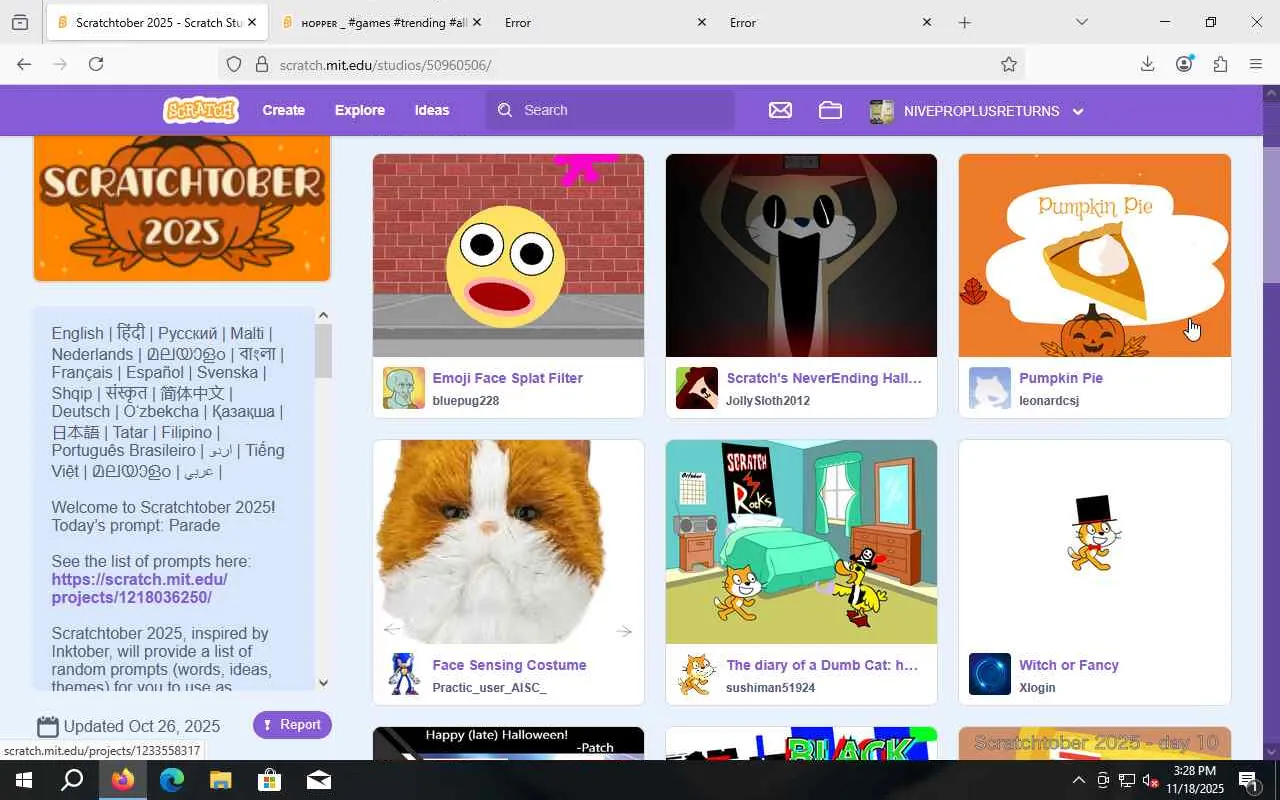This screenshot has width=1280, height=800.
Task: Click the browser account icon
Action: click(1184, 64)
